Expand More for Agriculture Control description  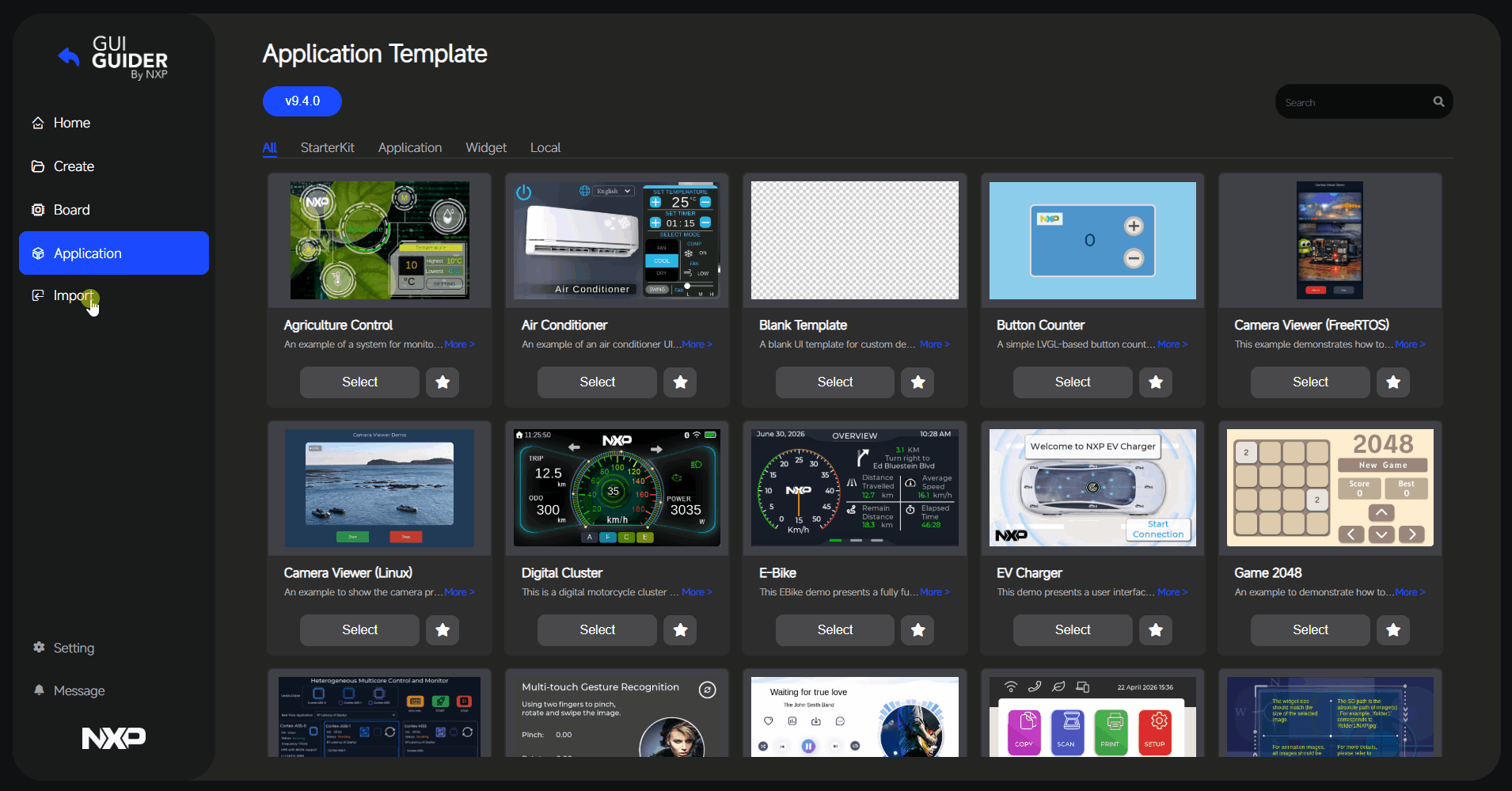point(459,344)
